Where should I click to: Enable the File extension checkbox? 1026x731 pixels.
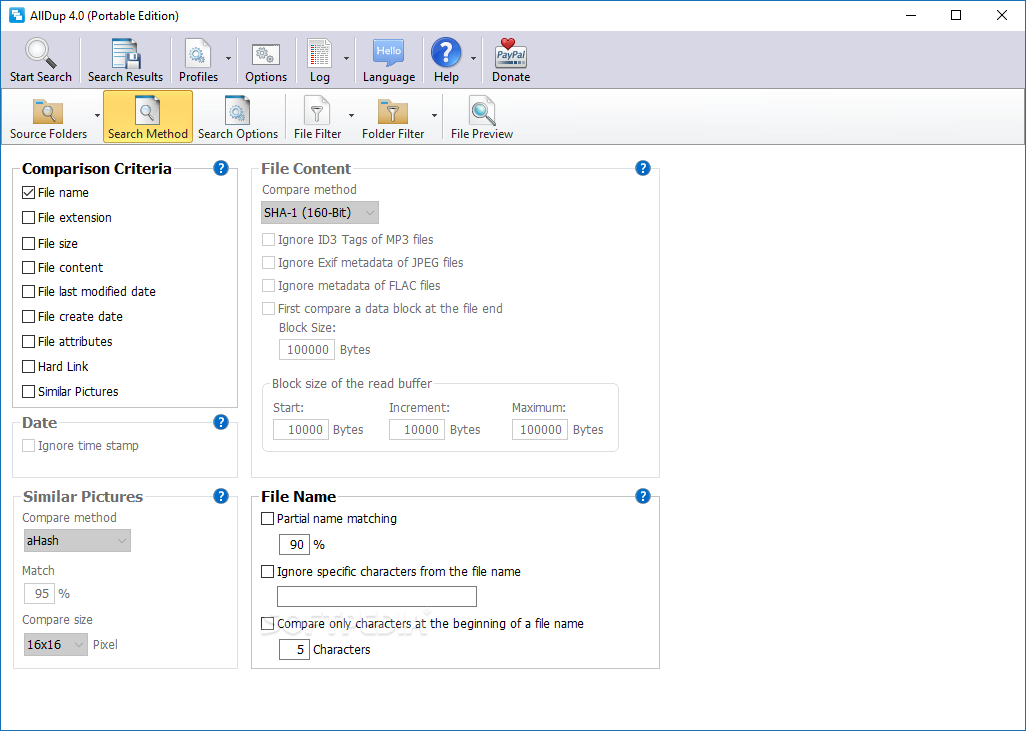pos(28,217)
